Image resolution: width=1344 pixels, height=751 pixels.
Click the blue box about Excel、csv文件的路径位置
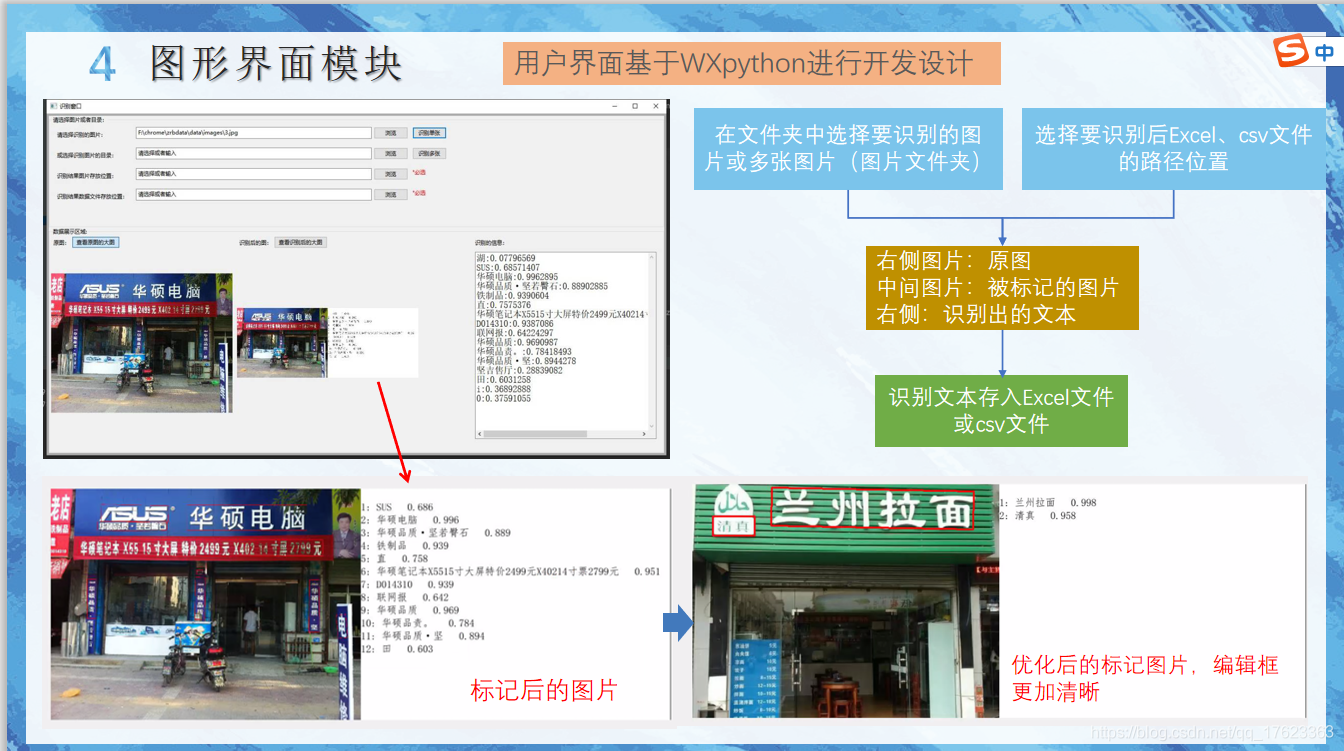click(x=1174, y=148)
